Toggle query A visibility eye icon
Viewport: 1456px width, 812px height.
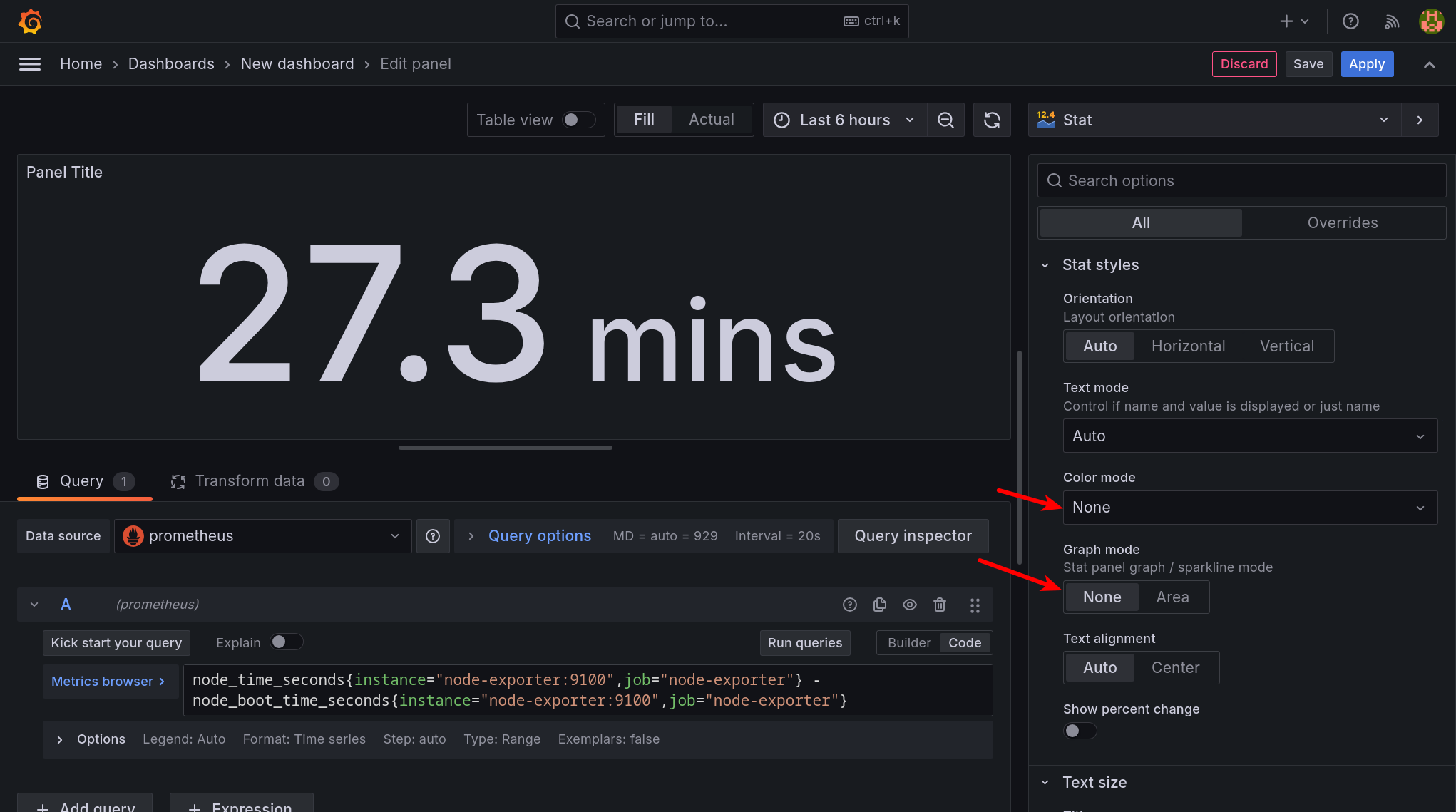click(x=910, y=605)
